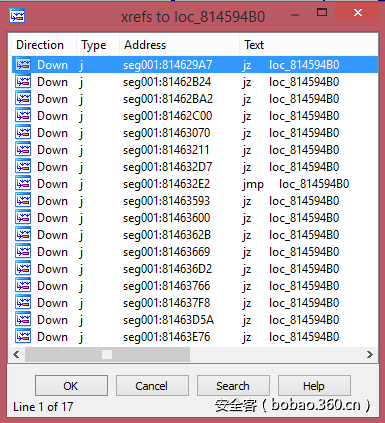385x423 pixels.
Task: Click the xref icon for row seg001:814637F8
Action: 23,303
